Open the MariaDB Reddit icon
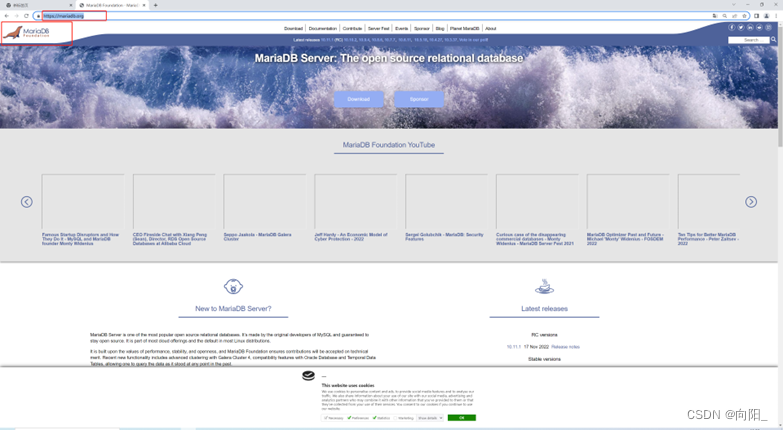 click(759, 27)
